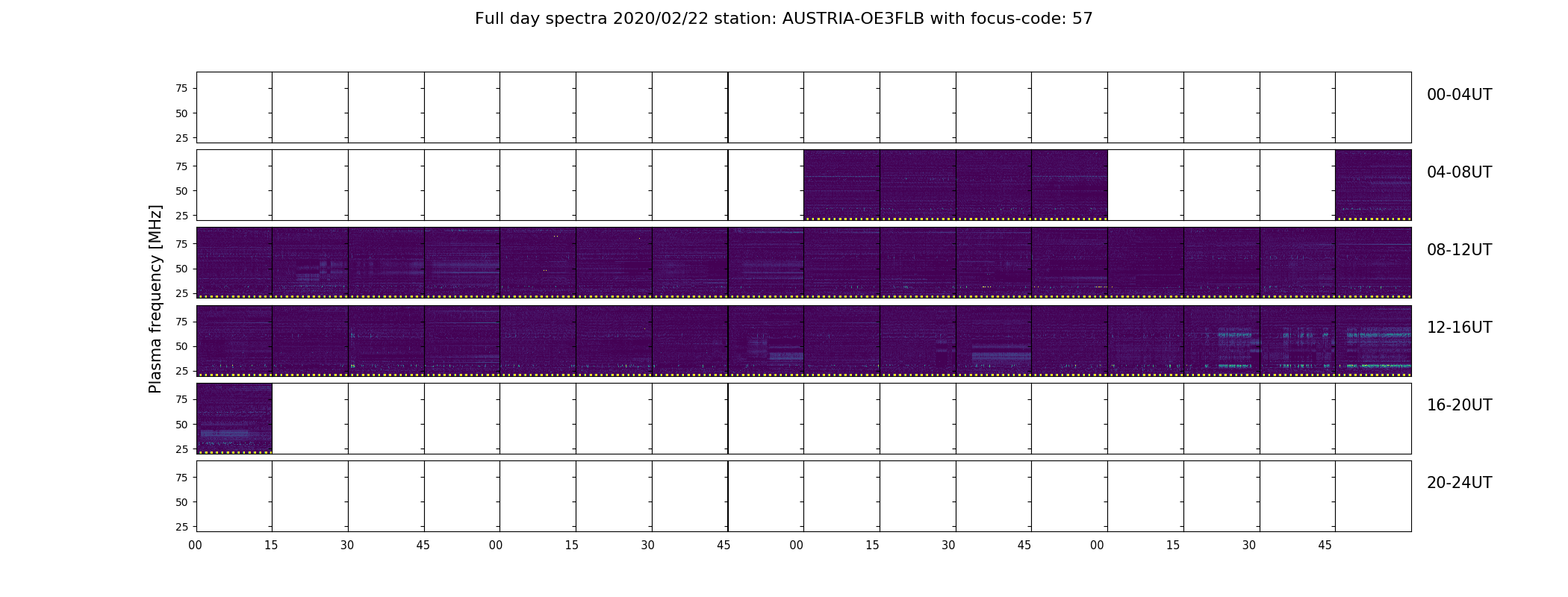Viewport: 1568px width, 597px height.
Task: Click the '75' tick of the 00-04UT row
Action: tap(181, 89)
